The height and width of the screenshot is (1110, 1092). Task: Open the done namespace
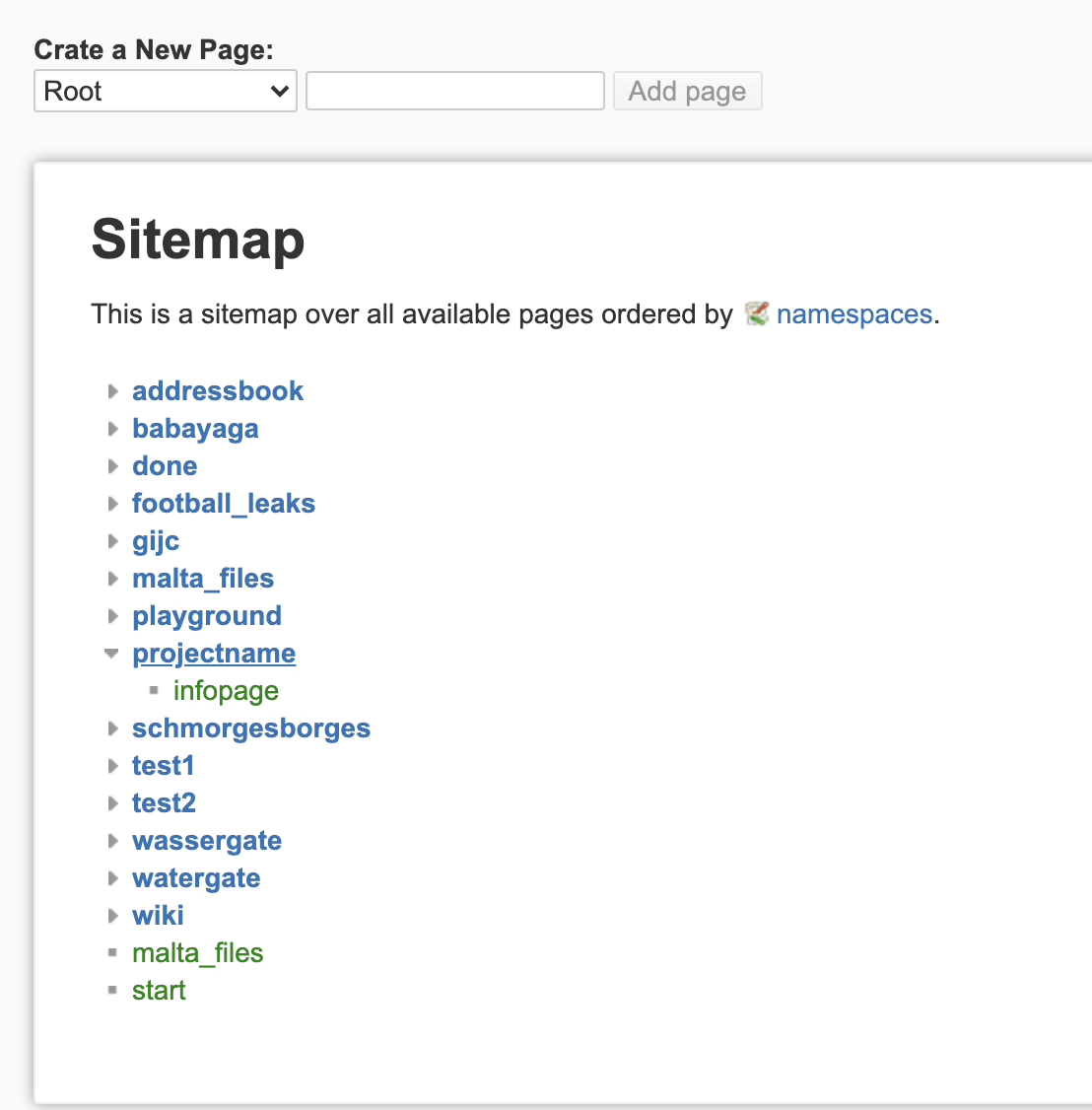click(x=165, y=466)
